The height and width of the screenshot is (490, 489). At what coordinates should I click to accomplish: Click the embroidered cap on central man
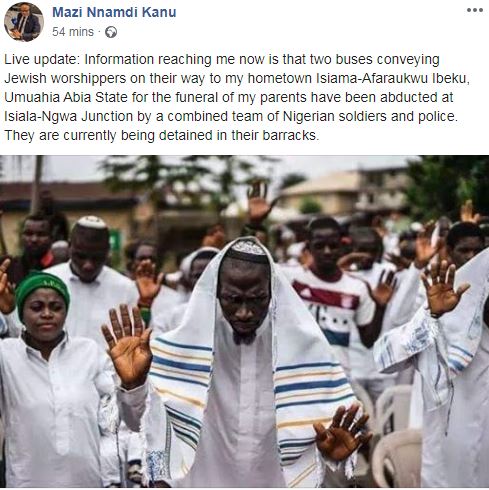[248, 250]
